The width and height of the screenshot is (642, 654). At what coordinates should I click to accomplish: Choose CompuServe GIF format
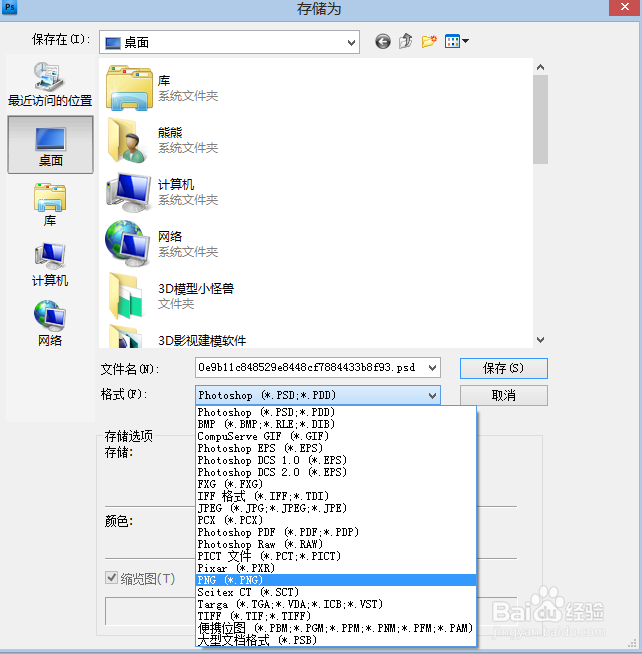(336, 436)
